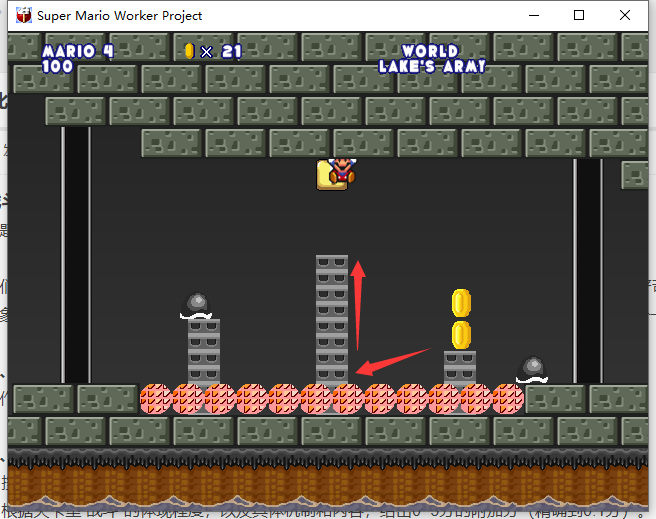Screen dimensions: 656x519
Task: Click the LAKE'S ARMY world name
Action: click(x=432, y=66)
